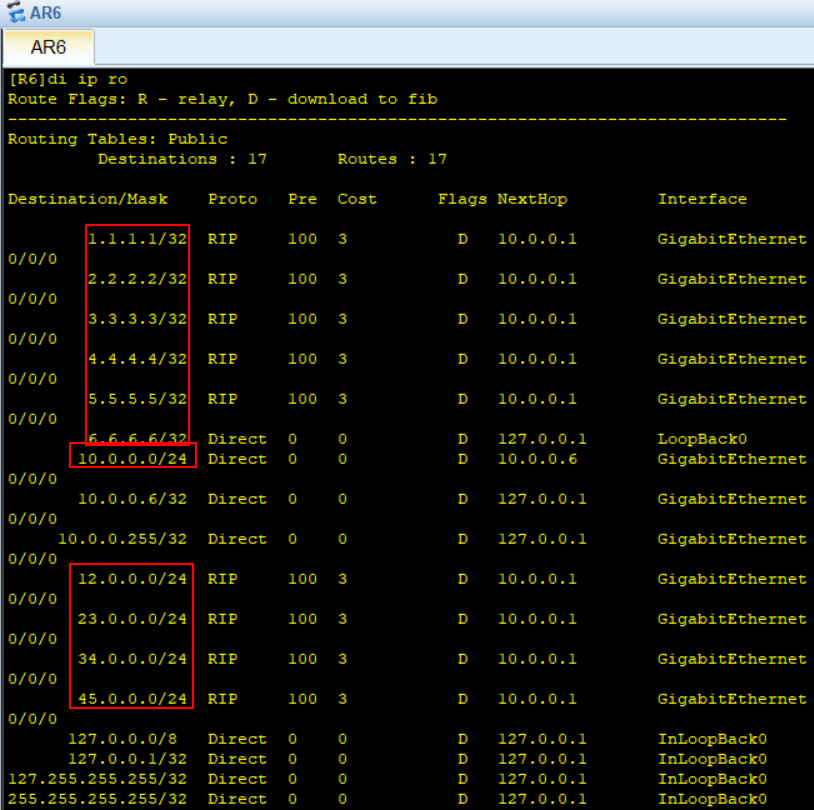Click destination 5.5.5.5/32
Screen dimensions: 814x810
pyautogui.click(x=138, y=399)
